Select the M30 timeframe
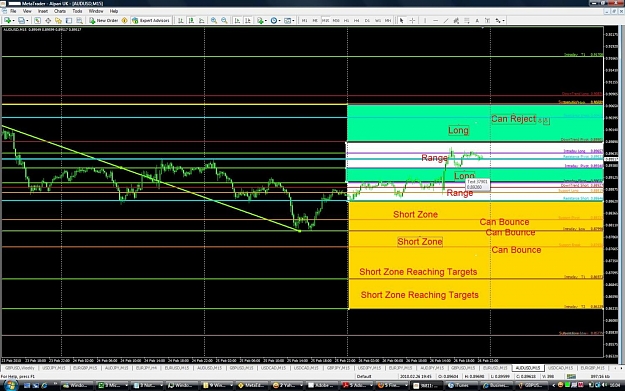Image resolution: width=625 pixels, height=391 pixels. (336, 20)
